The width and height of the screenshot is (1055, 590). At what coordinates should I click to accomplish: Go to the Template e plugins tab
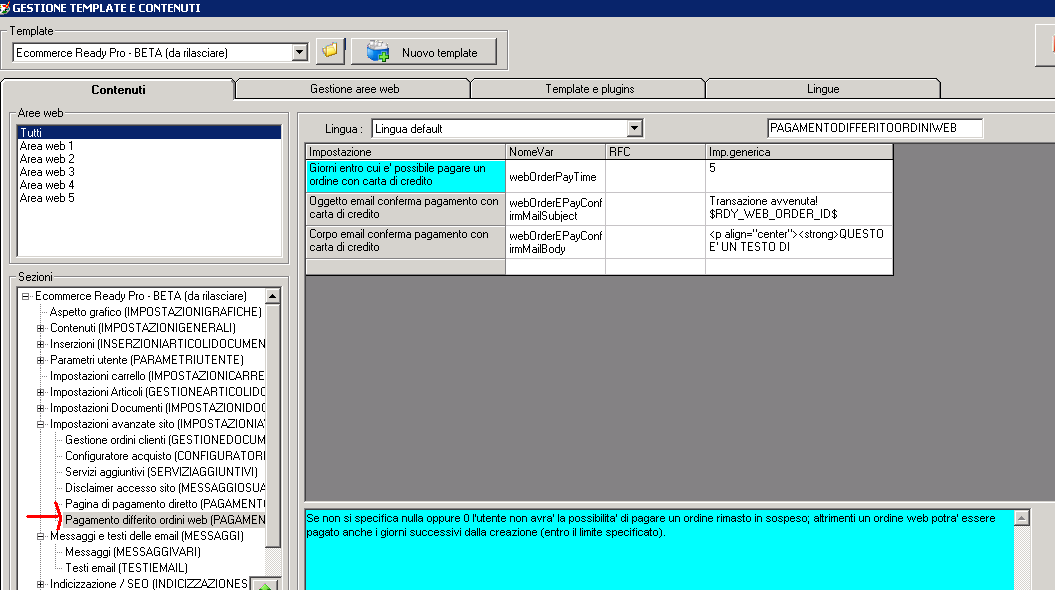589,89
